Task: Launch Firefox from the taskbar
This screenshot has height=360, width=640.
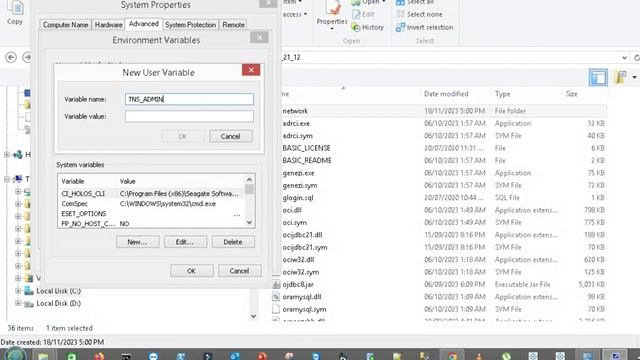Action: coord(99,356)
